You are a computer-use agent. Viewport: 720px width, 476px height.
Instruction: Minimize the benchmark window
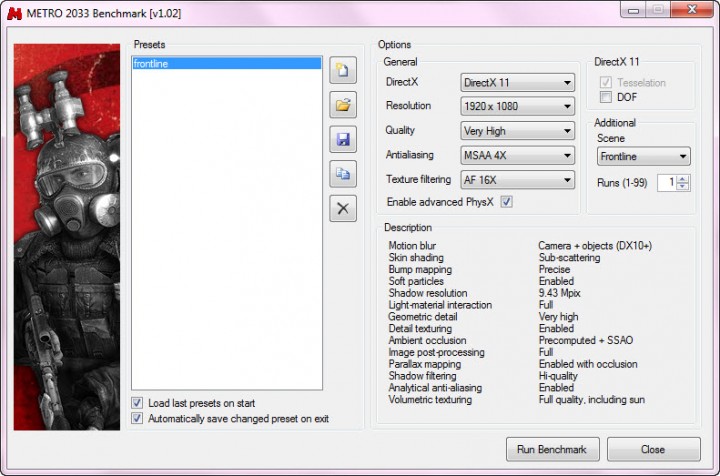click(634, 10)
